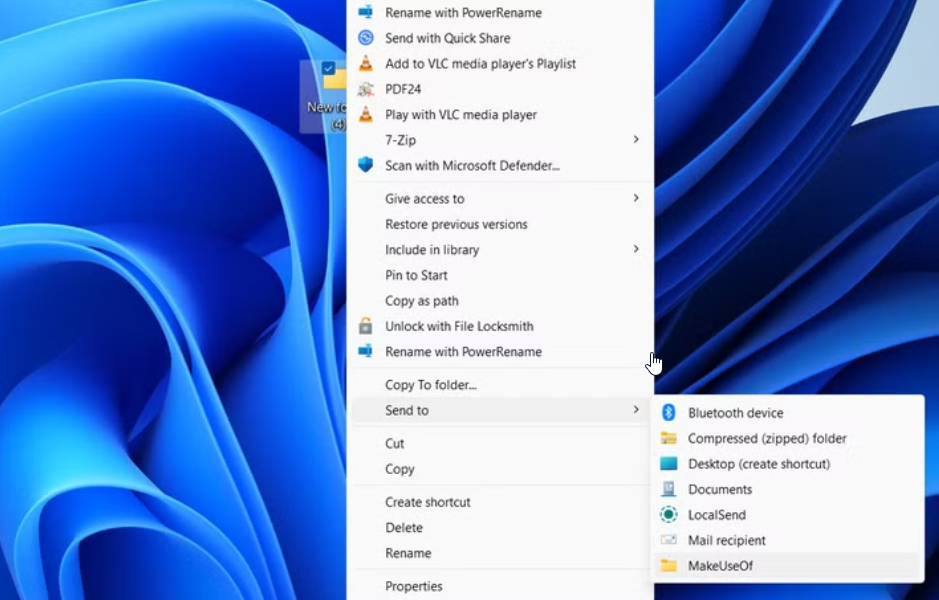Toggle the New folder selection checkbox

point(328,69)
